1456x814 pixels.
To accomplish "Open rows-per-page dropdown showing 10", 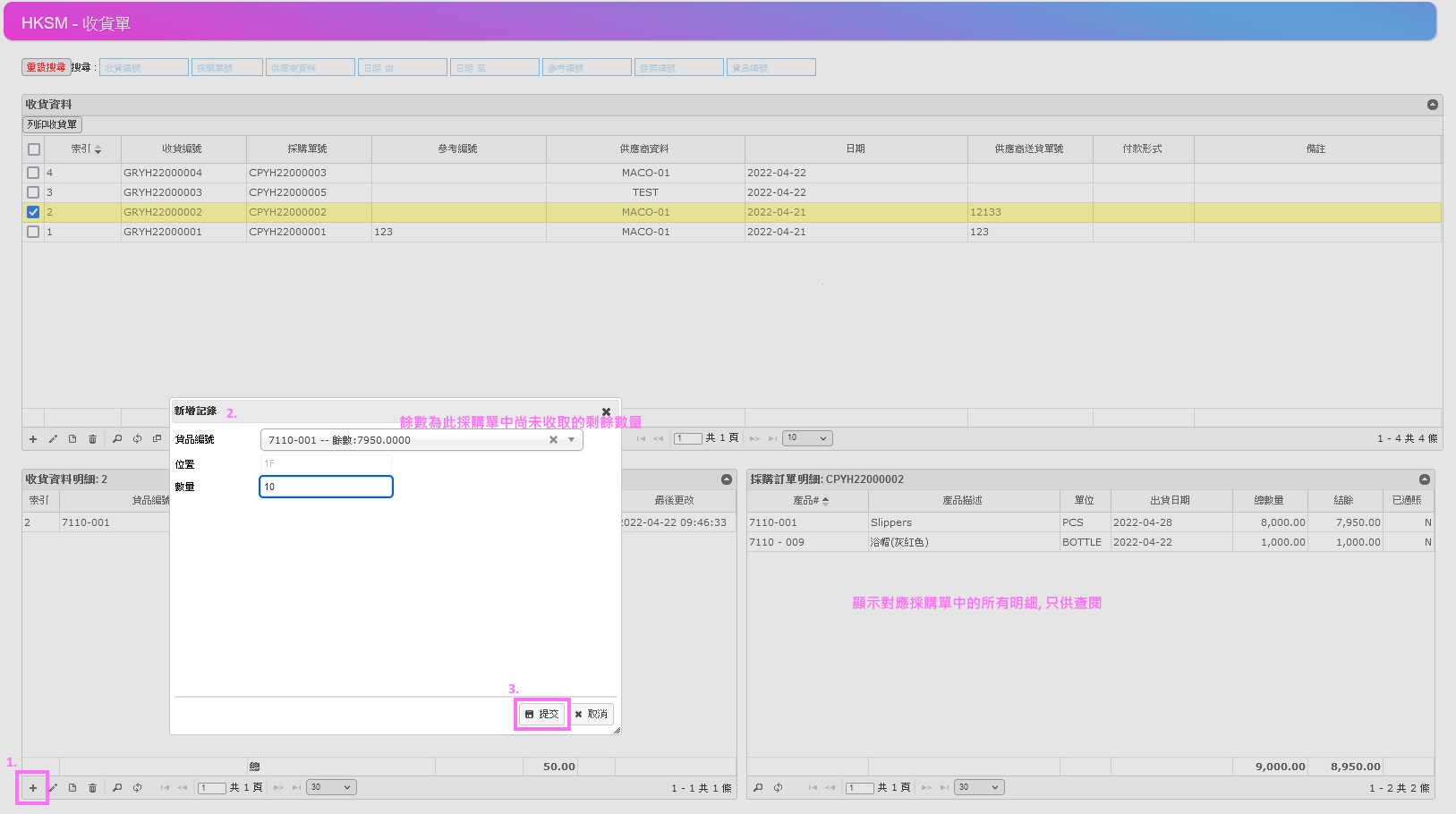I will pos(807,438).
